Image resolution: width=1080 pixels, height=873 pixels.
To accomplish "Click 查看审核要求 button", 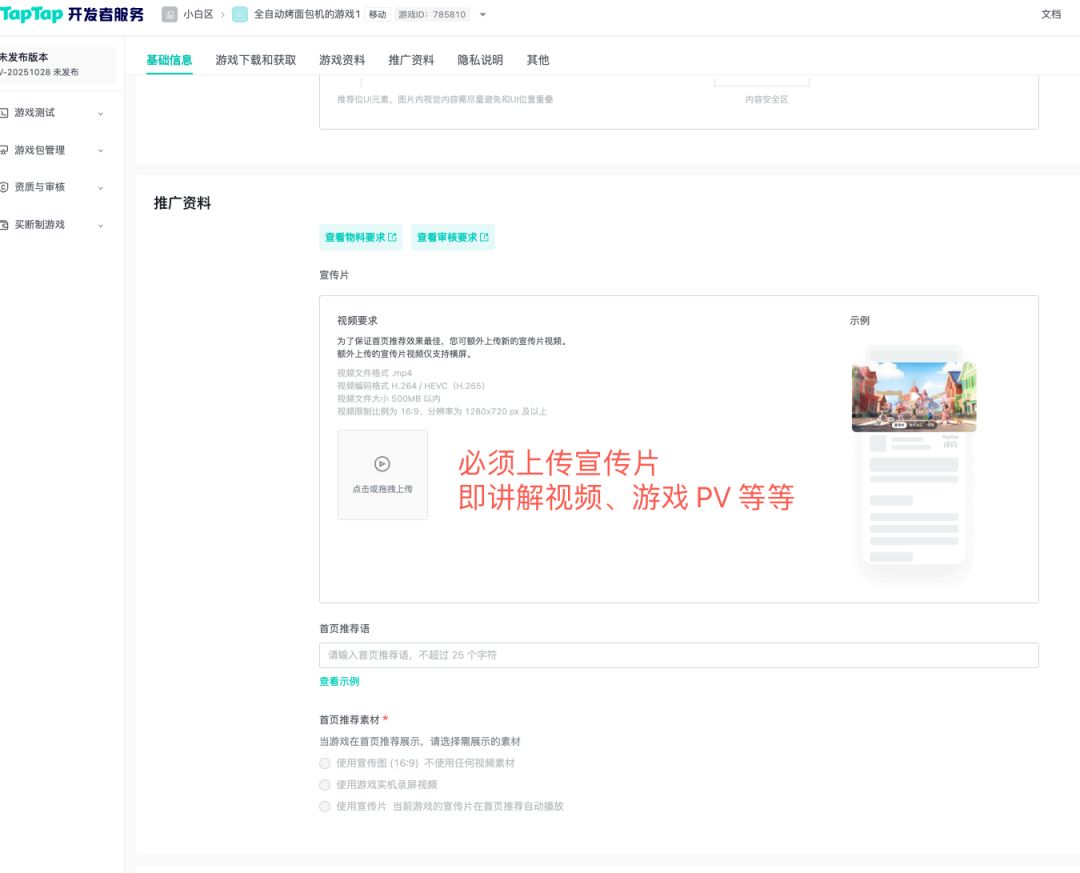I will [453, 237].
